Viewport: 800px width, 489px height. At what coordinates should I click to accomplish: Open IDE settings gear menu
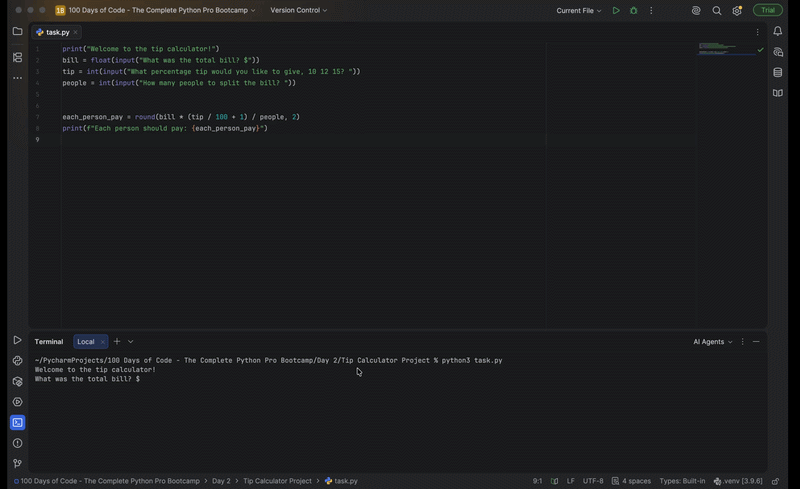tap(737, 10)
